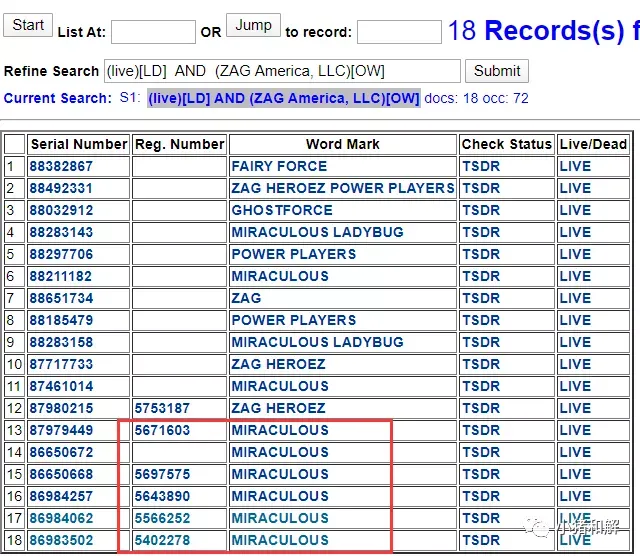This screenshot has width=640, height=556.
Task: Open serial number 88032912
Action: point(61,210)
